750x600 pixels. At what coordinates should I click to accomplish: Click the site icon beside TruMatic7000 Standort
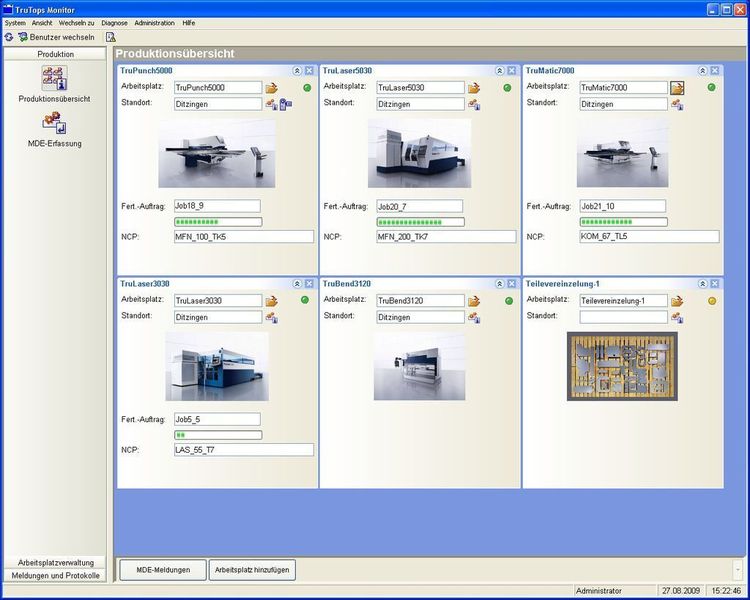coord(677,104)
